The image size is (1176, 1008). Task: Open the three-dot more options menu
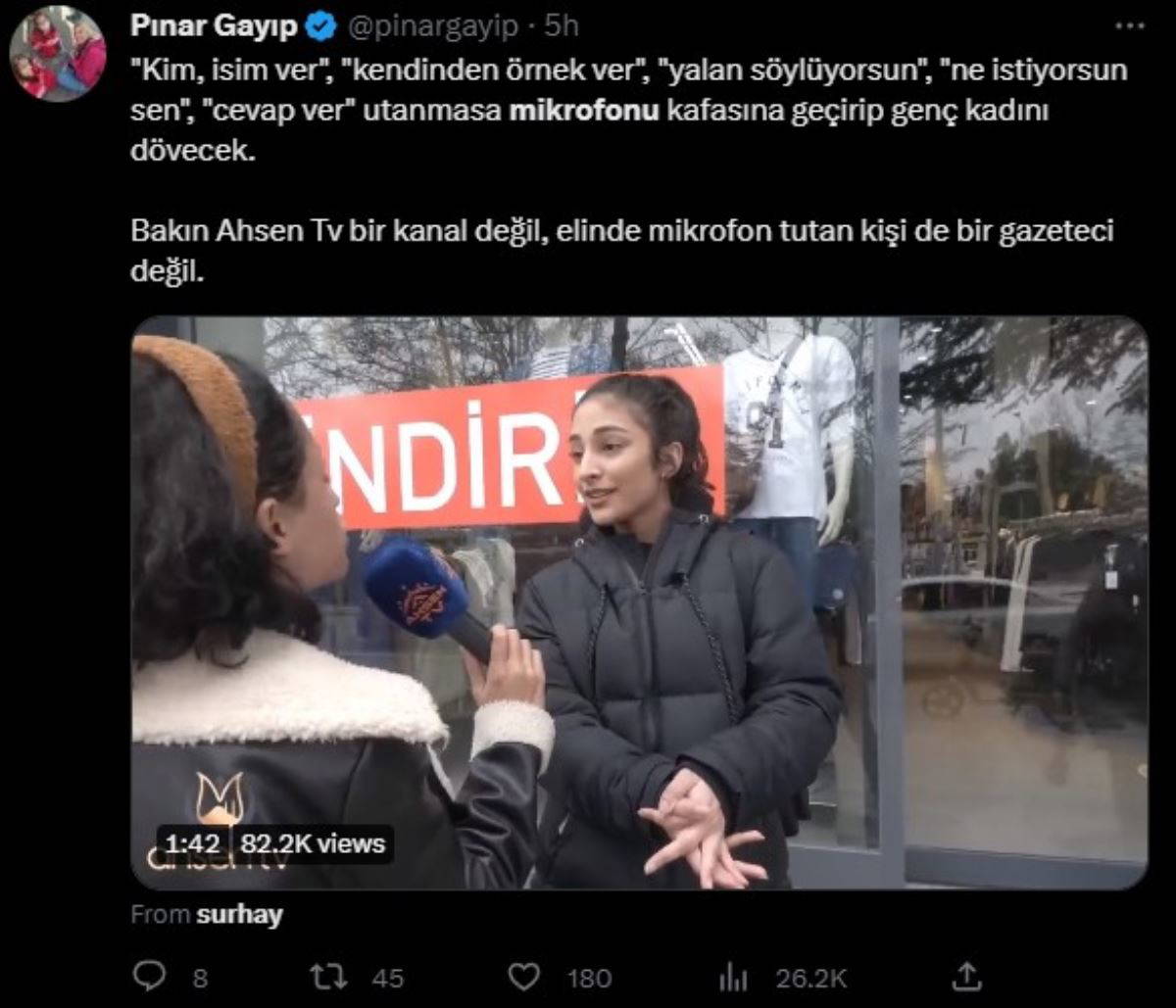click(x=1130, y=26)
